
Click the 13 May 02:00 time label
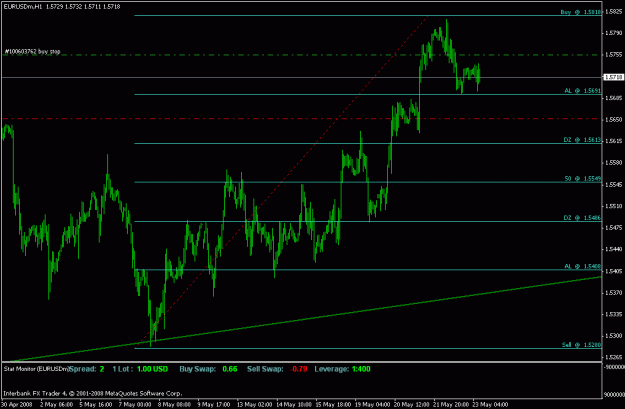click(x=254, y=404)
